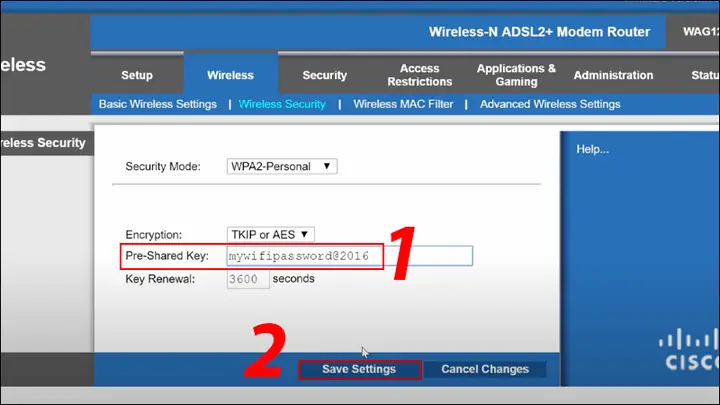
Task: Open the Help... link
Action: pos(592,149)
